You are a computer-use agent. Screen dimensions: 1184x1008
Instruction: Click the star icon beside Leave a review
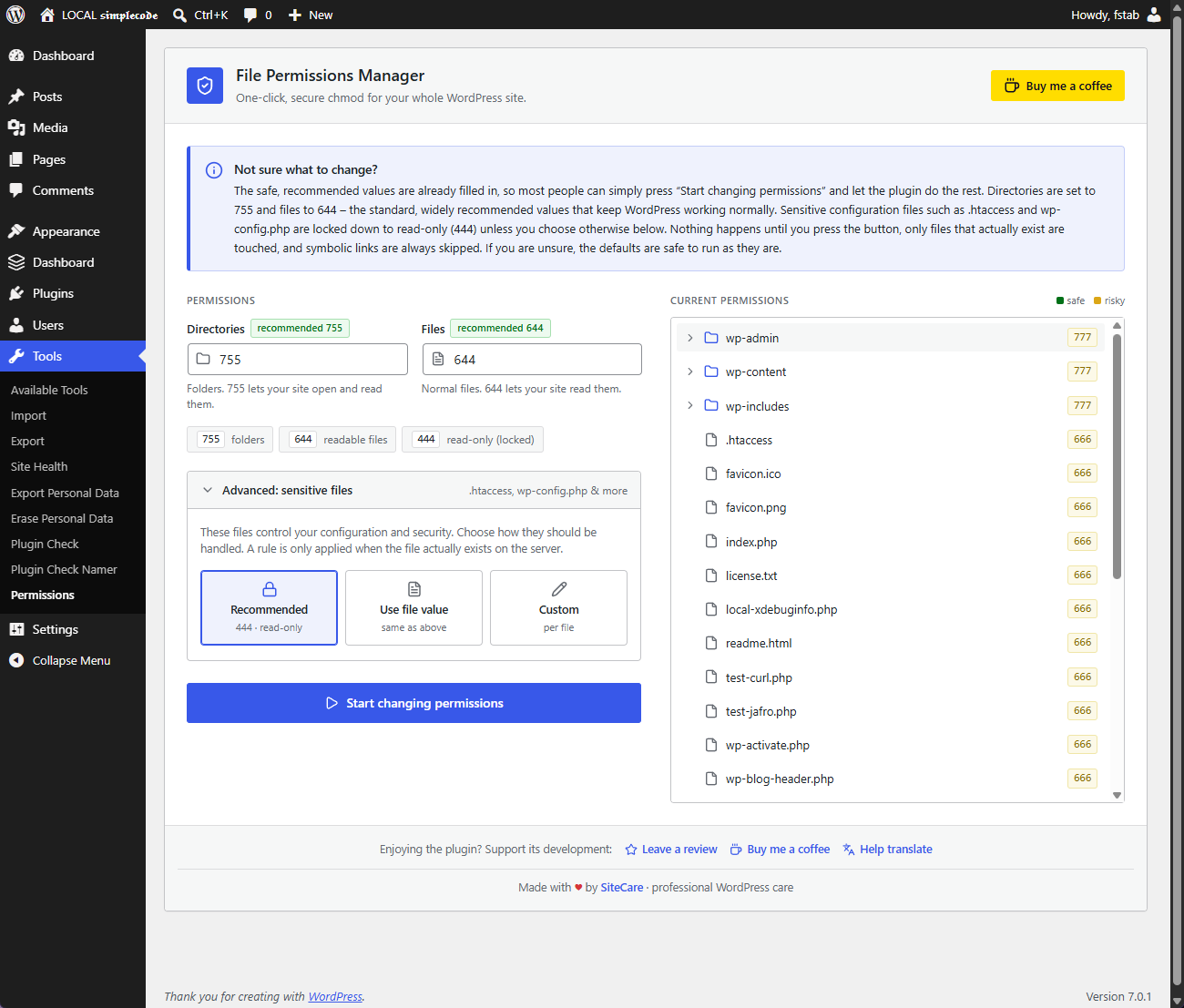coord(631,850)
